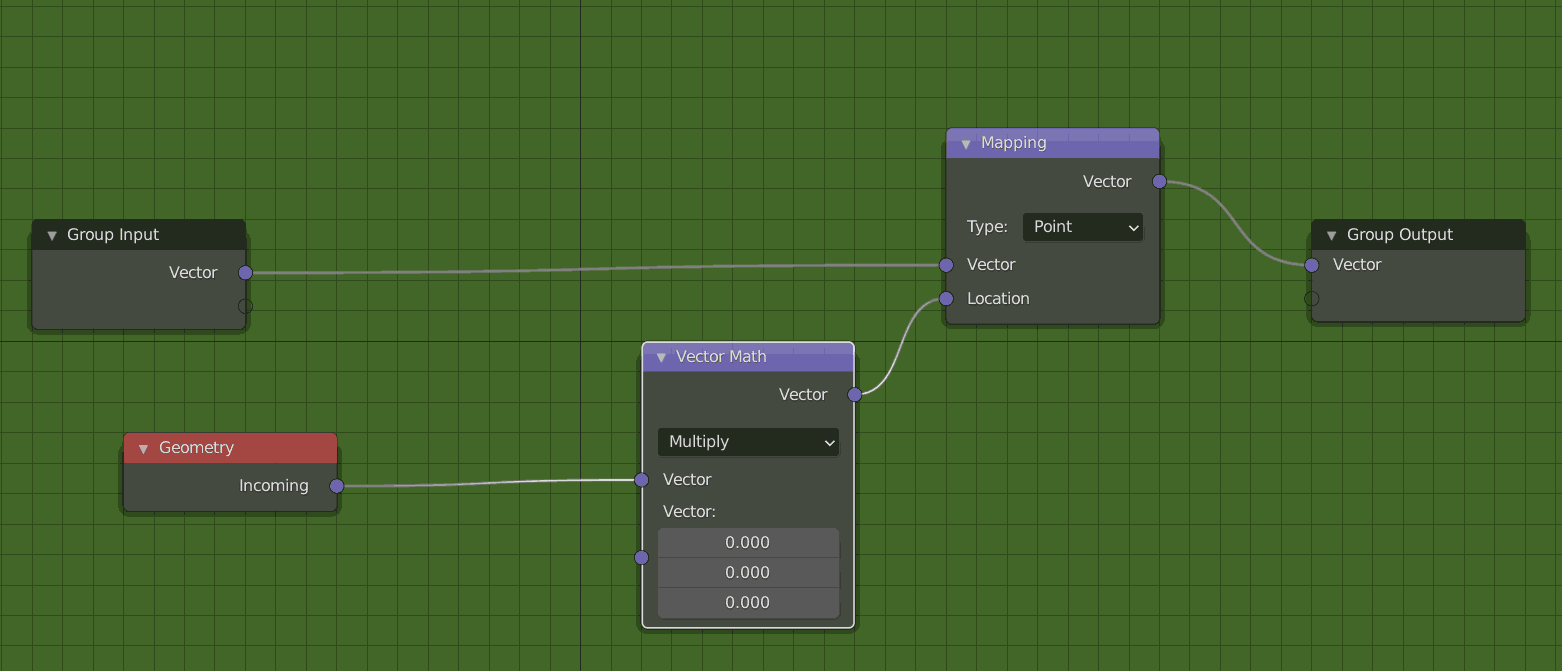The height and width of the screenshot is (671, 1562).
Task: Click the empty socket below Group Output Vector
Action: 1311,297
